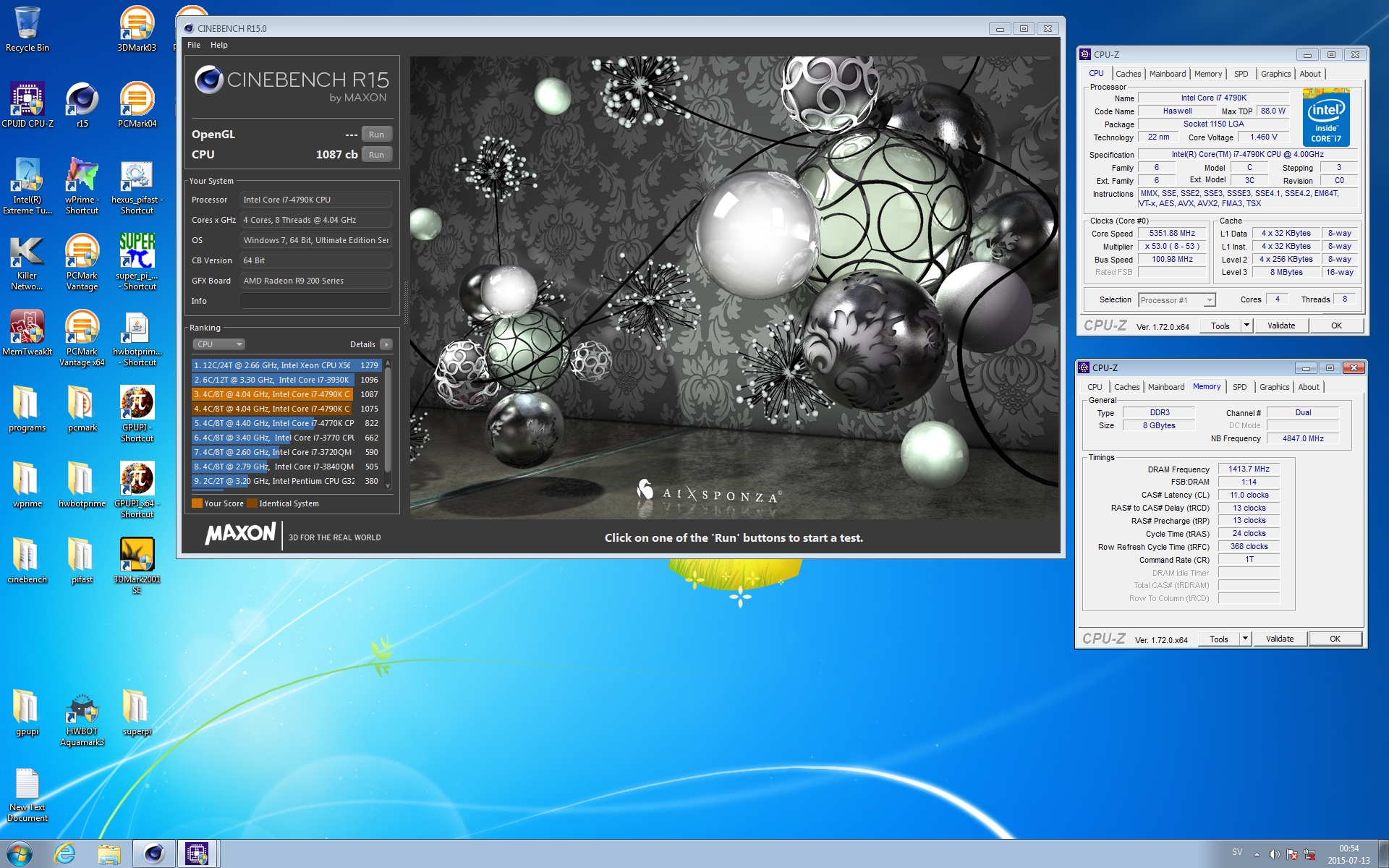1389x868 pixels.
Task: Click the Windows Start button
Action: [x=20, y=854]
